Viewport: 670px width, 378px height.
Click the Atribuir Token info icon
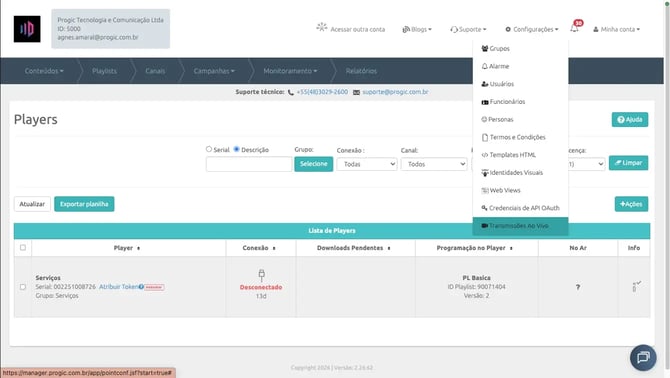tap(141, 287)
